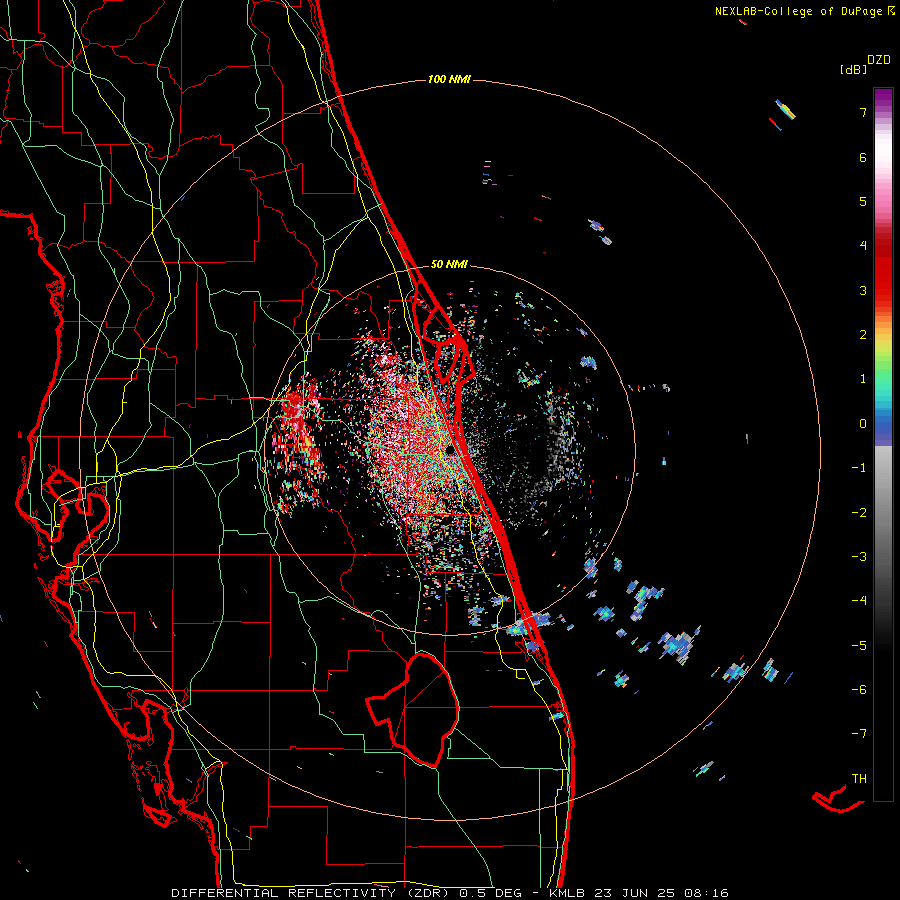The height and width of the screenshot is (900, 900).
Task: Click the -1 value on the color scale
Action: coord(859,468)
